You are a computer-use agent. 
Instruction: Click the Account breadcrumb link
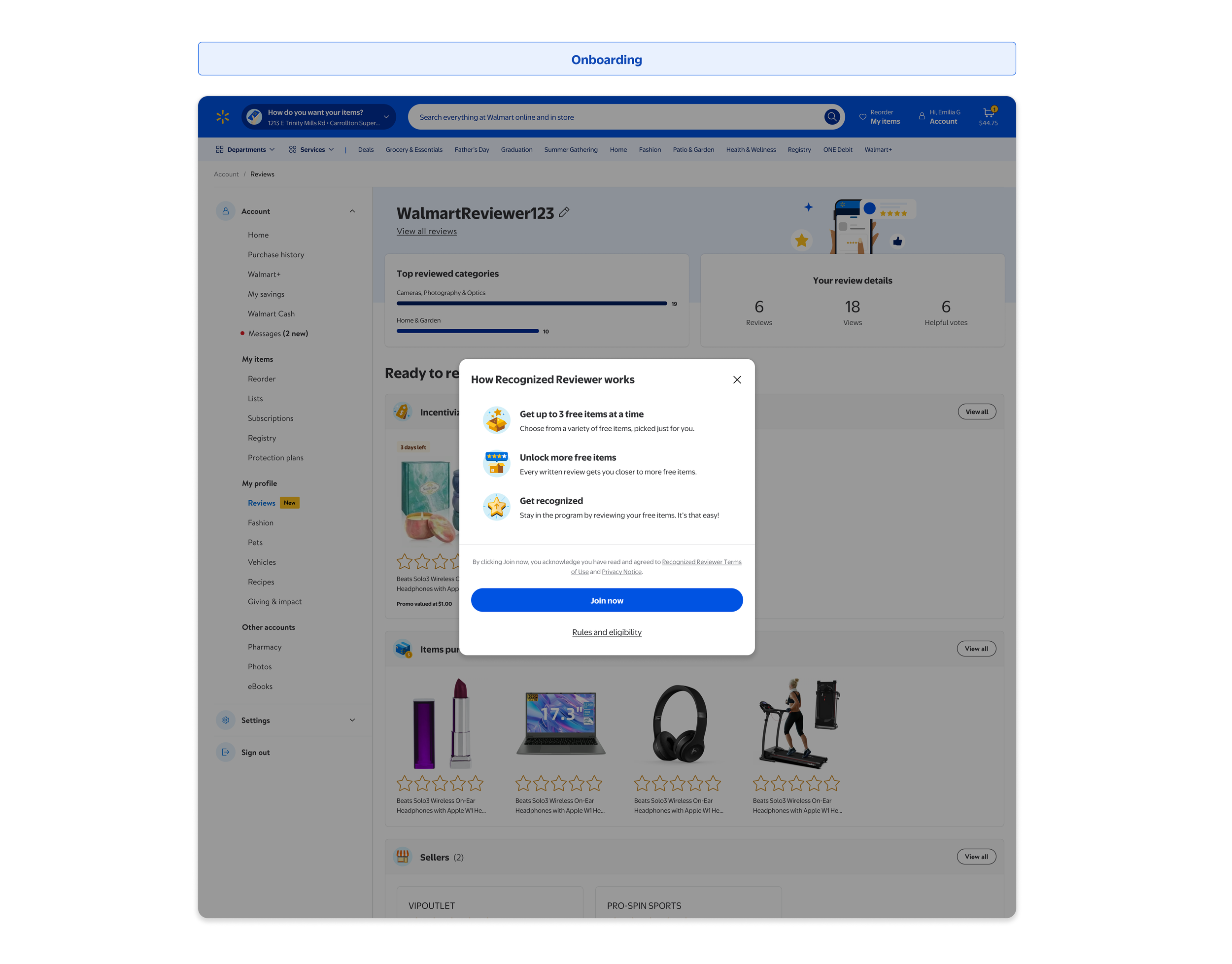(x=226, y=174)
